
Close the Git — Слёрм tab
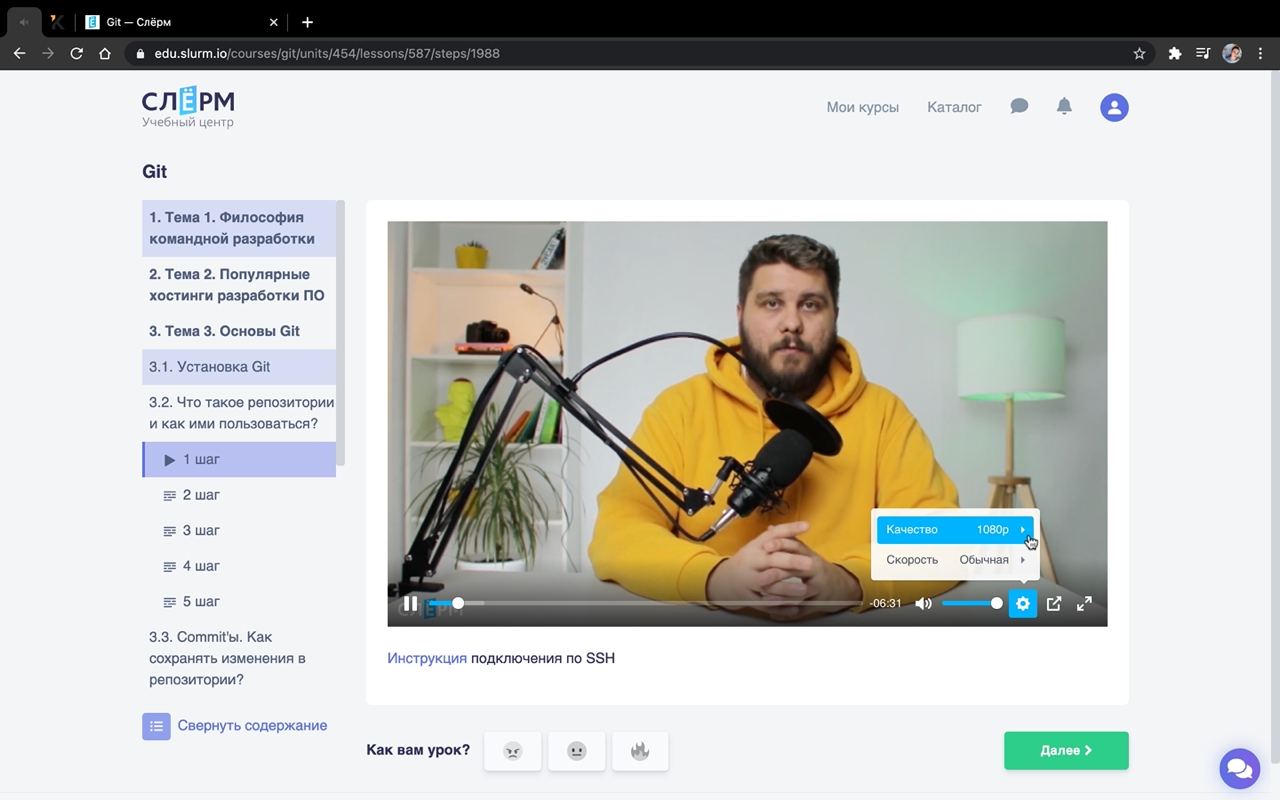click(275, 22)
